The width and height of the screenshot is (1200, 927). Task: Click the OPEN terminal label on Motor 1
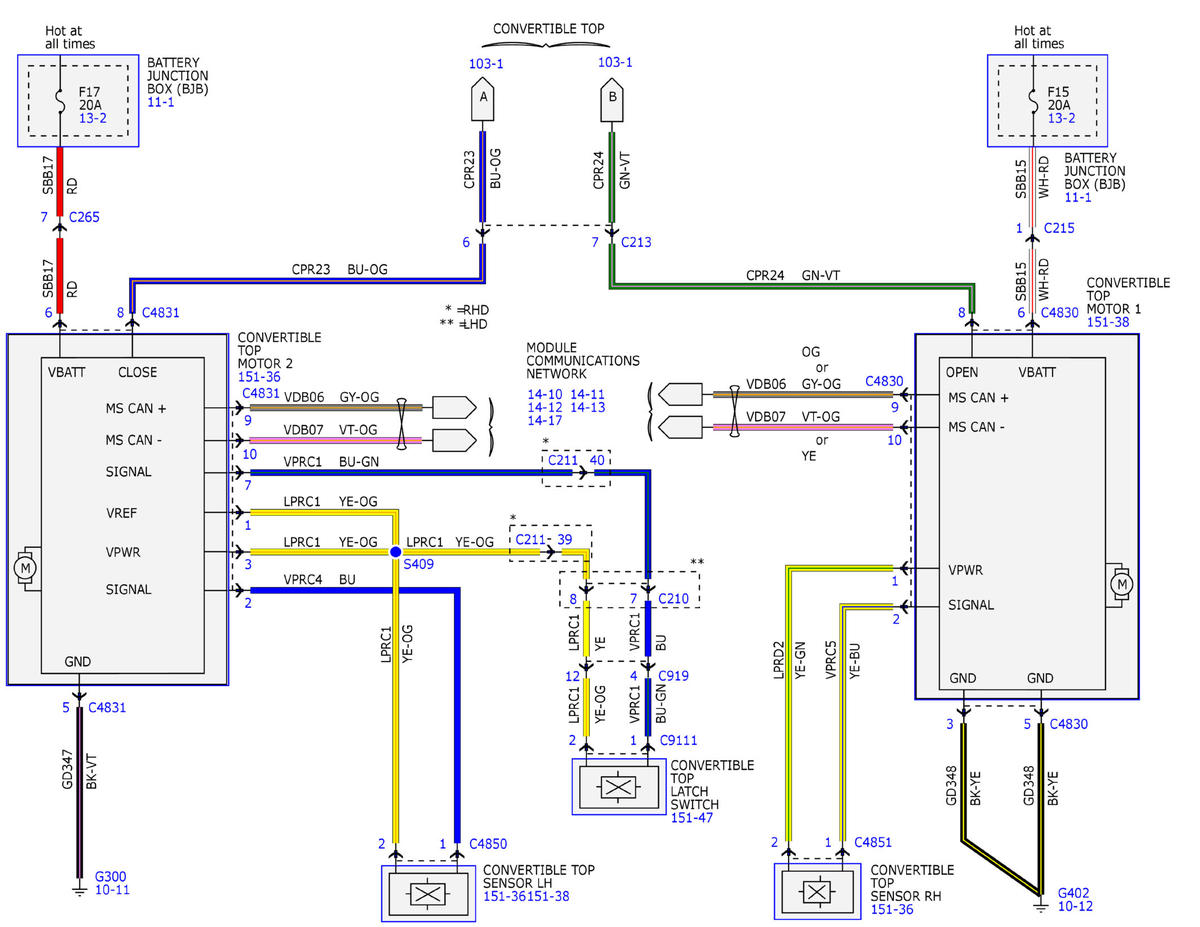[x=962, y=372]
